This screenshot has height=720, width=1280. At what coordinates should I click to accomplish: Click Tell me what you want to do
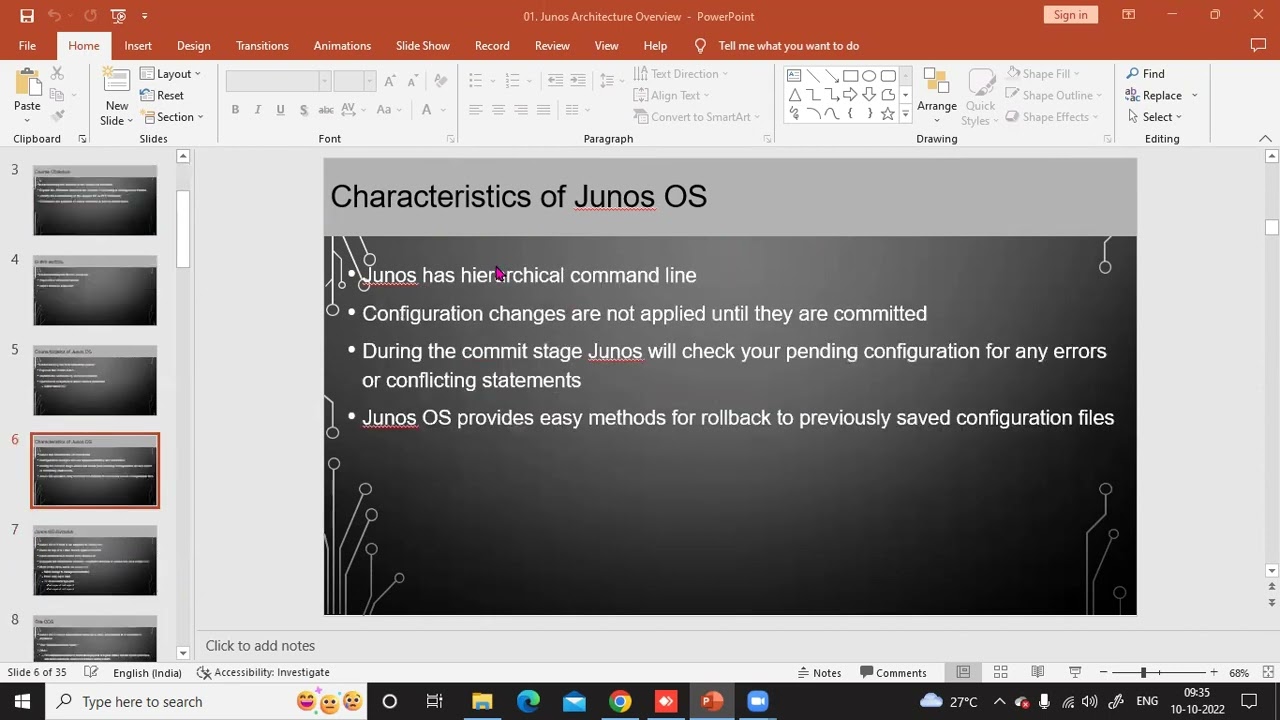[x=788, y=46]
